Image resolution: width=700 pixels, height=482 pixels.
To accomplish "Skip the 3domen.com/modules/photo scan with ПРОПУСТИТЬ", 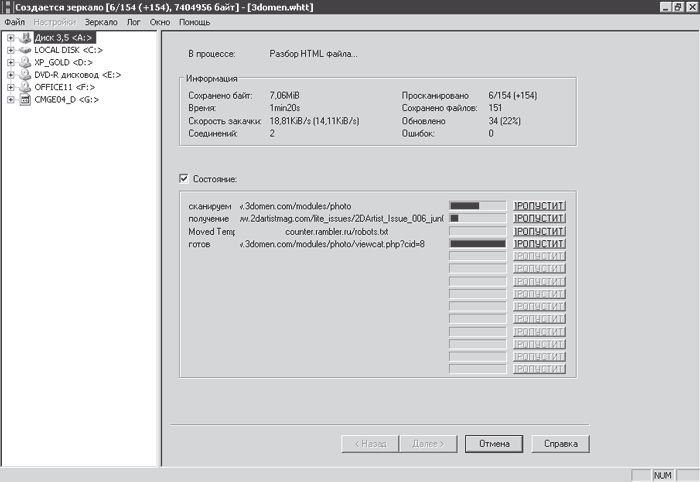I will (539, 206).
